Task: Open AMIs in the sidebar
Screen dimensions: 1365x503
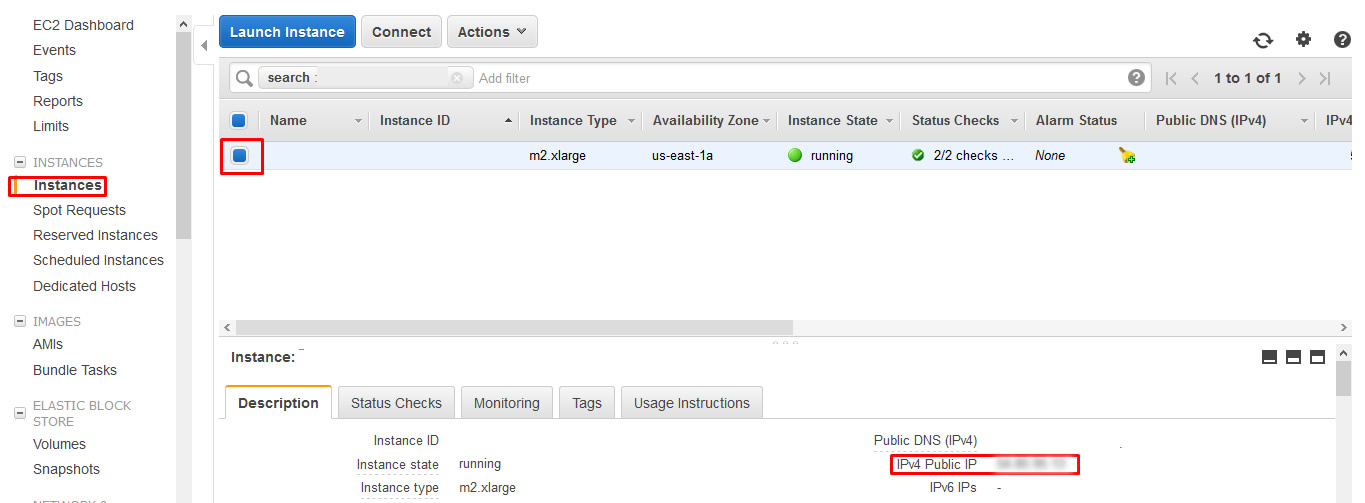Action: (x=48, y=344)
